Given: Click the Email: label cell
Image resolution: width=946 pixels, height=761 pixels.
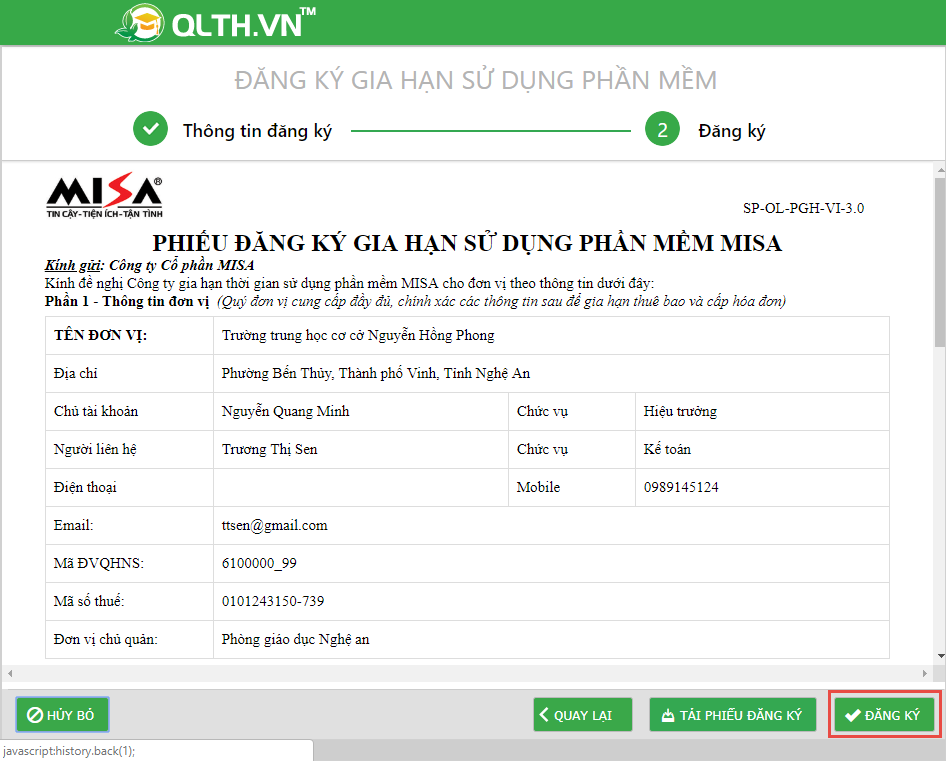Looking at the screenshot, I should click(x=130, y=526).
